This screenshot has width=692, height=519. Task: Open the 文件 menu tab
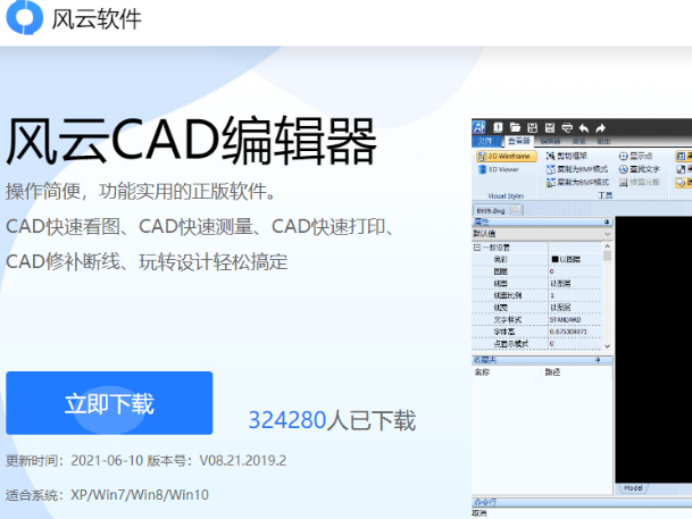[485, 141]
